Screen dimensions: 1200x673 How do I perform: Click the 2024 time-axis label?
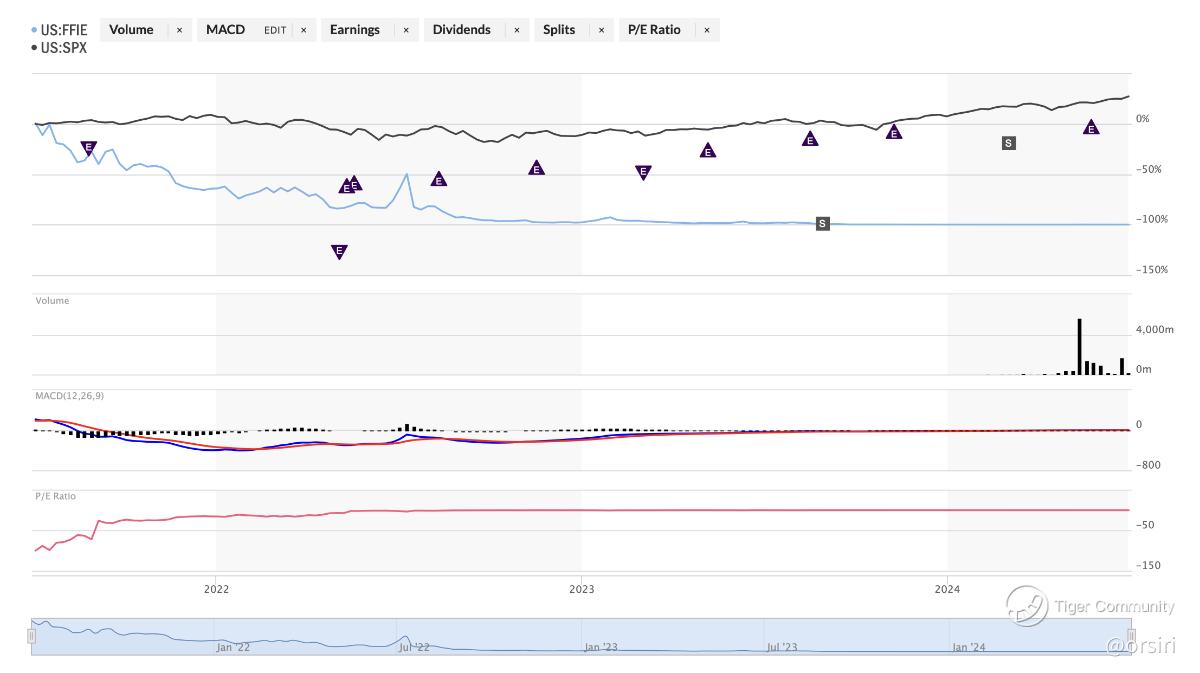point(948,589)
